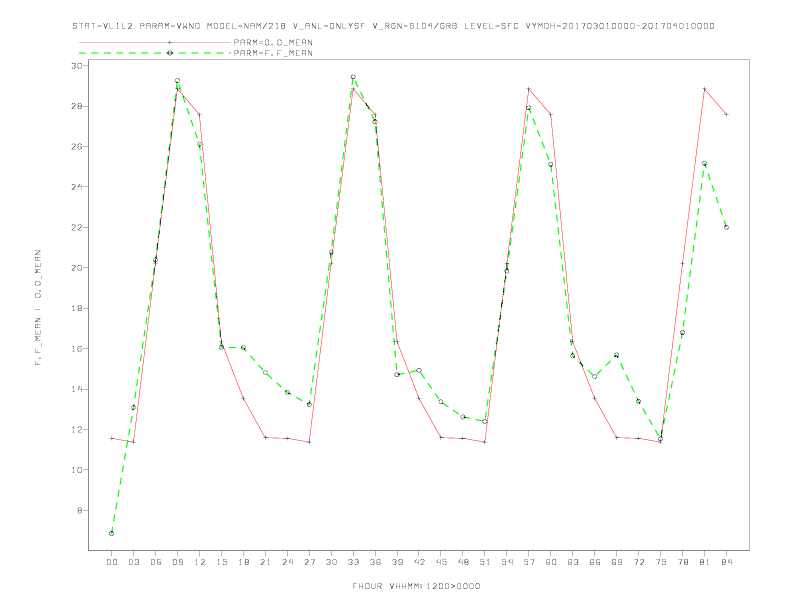This screenshot has height=612, width=792.
Task: Click x-axis forecast hour label 21
Action: tap(265, 562)
